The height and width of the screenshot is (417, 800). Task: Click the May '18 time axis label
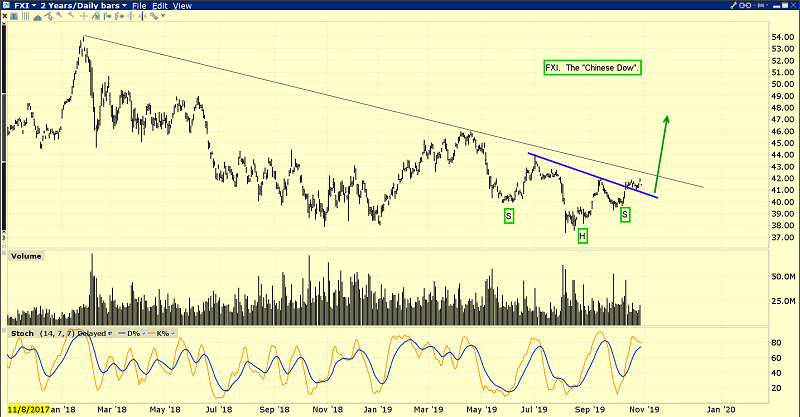(x=165, y=409)
